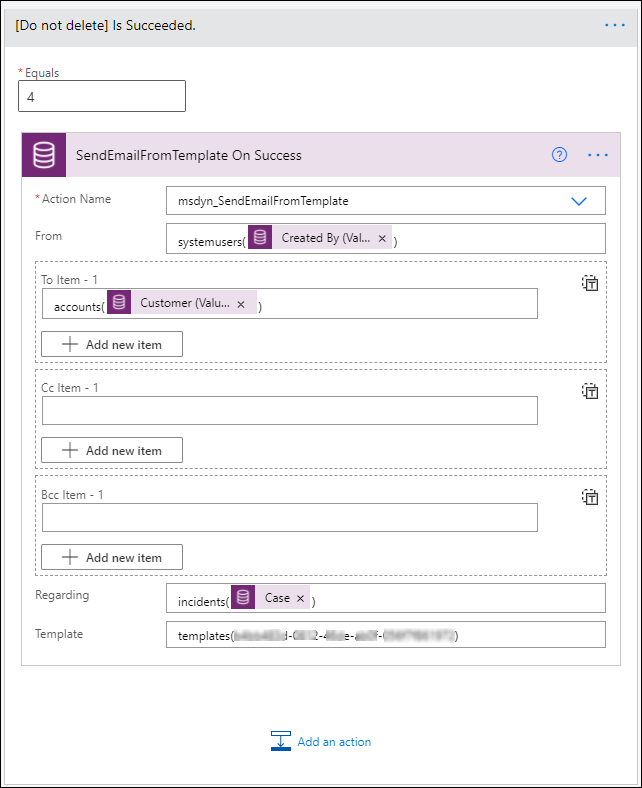642x788 pixels.
Task: Click the Action Name label
Action: pos(76,199)
